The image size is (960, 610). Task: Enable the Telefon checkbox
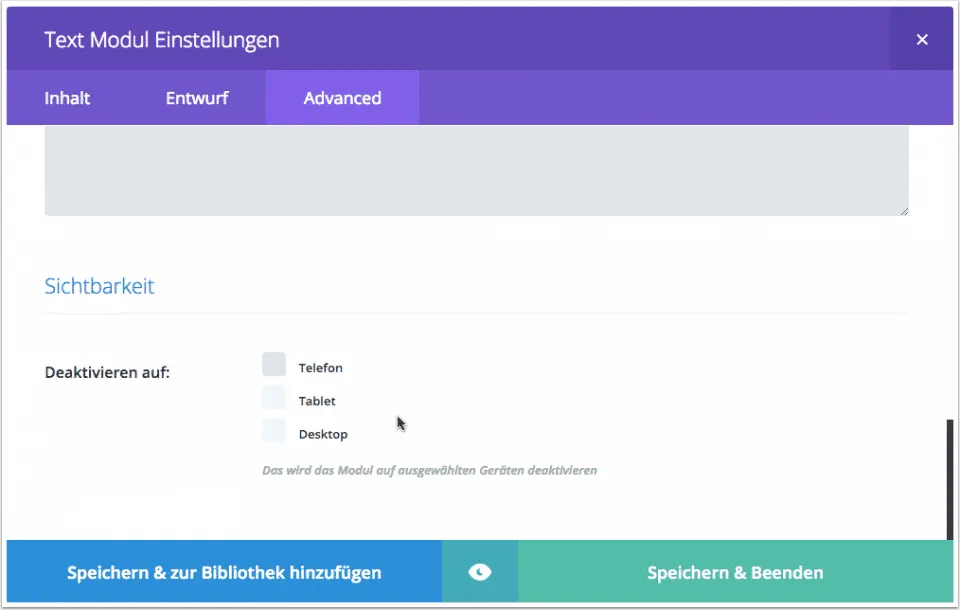pos(274,365)
